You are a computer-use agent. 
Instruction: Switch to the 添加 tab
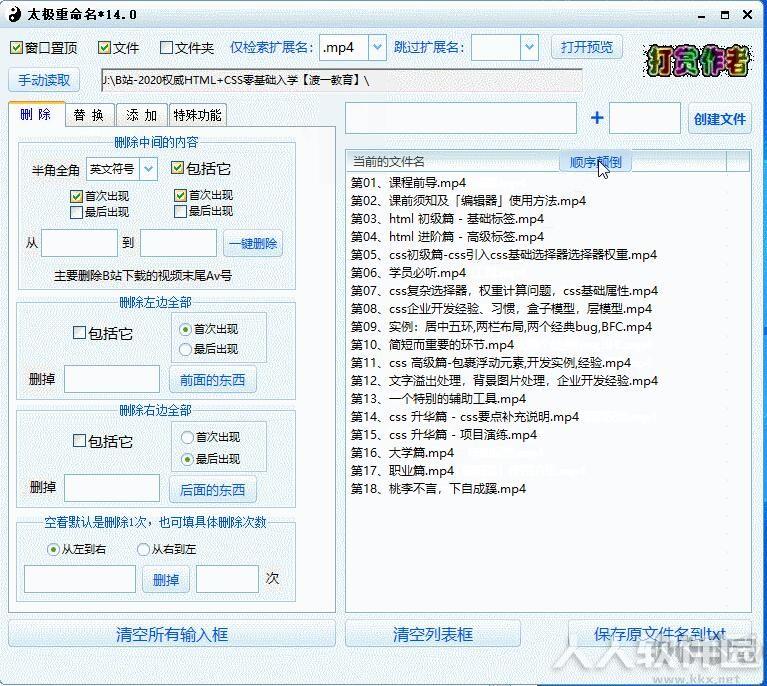click(x=142, y=115)
